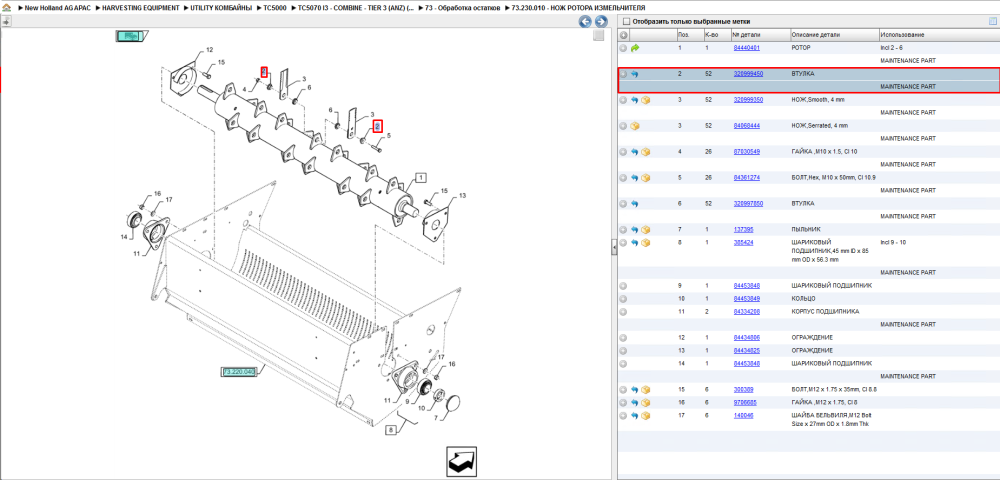1000x480 pixels.
Task: Open part number link 87030549
Action: pyautogui.click(x=747, y=152)
